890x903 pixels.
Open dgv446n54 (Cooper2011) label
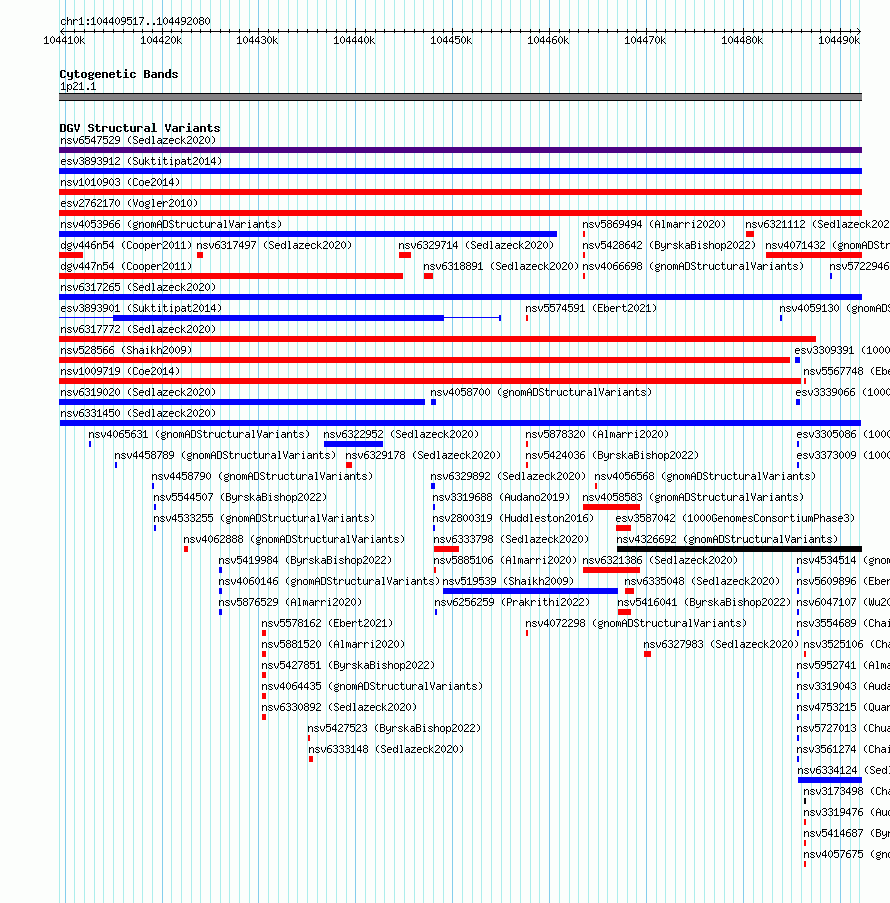(126, 245)
